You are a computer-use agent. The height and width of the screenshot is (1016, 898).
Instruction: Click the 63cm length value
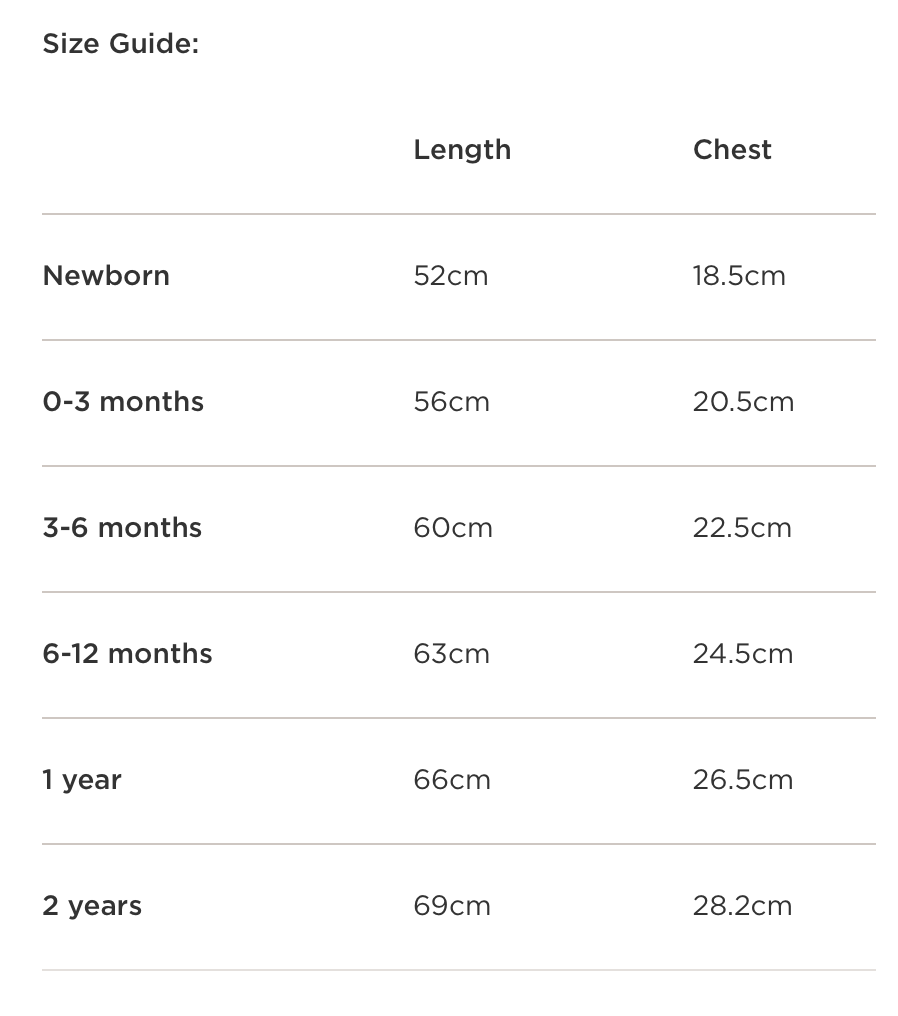pyautogui.click(x=452, y=654)
